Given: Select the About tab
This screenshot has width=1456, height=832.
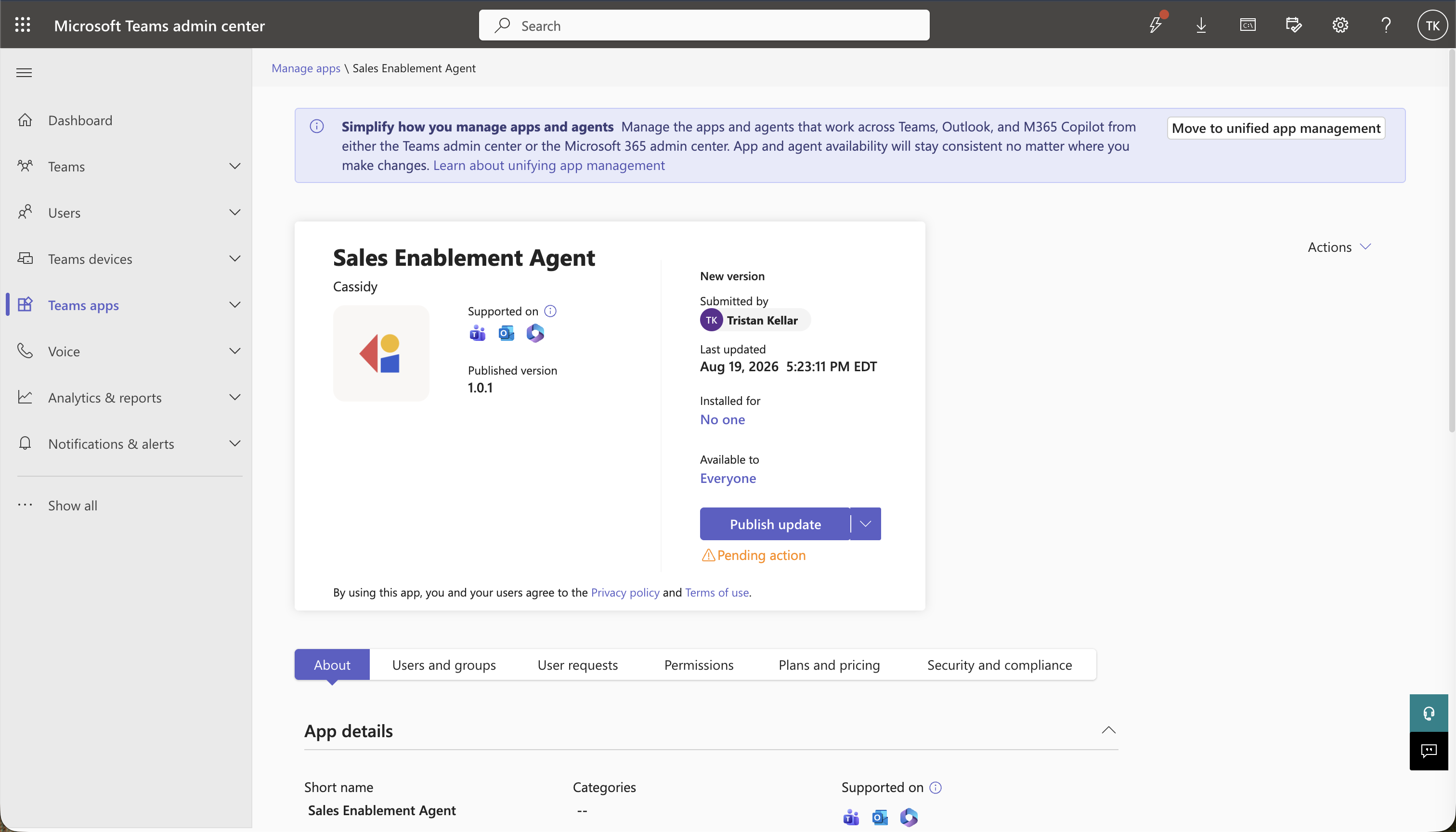Looking at the screenshot, I should click(x=332, y=664).
